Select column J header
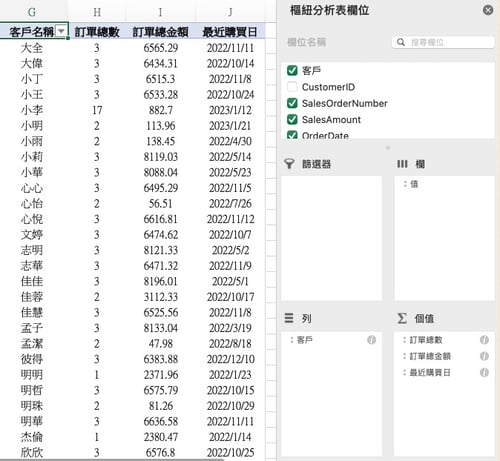 (x=230, y=12)
